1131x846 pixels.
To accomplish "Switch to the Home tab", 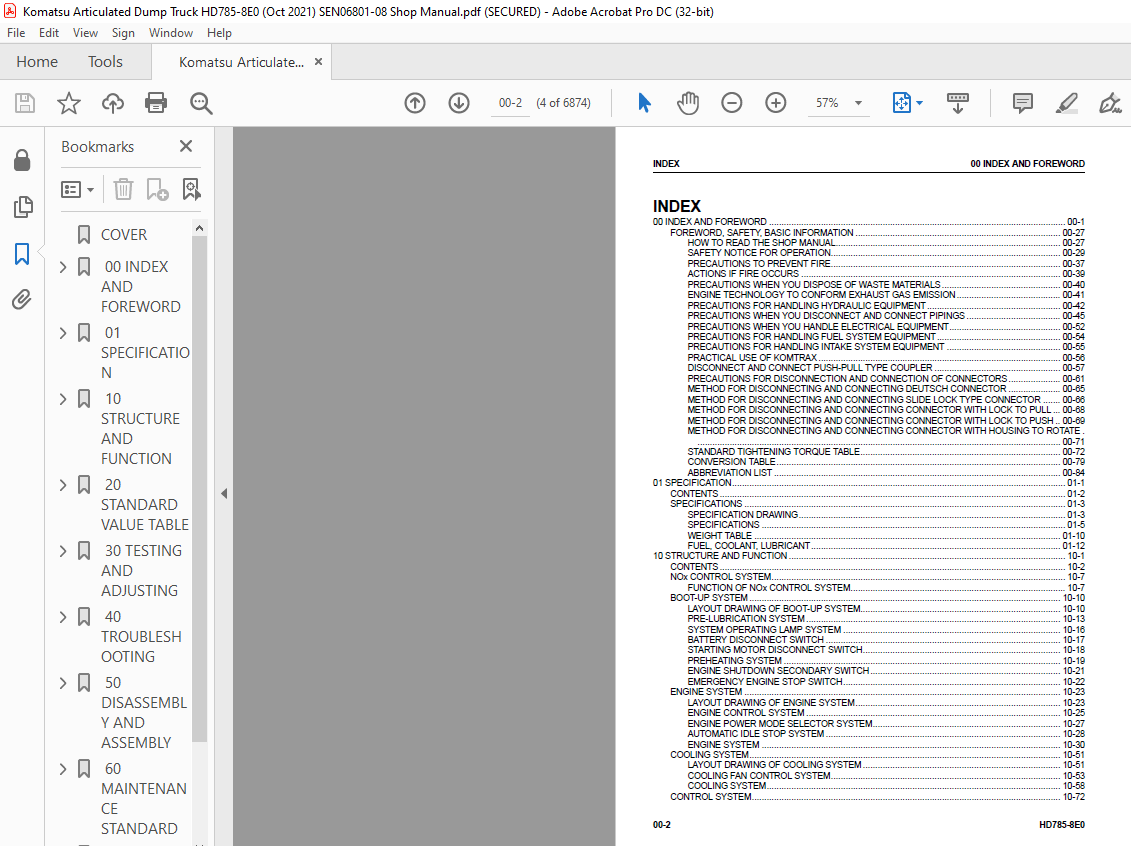I will pyautogui.click(x=37, y=62).
